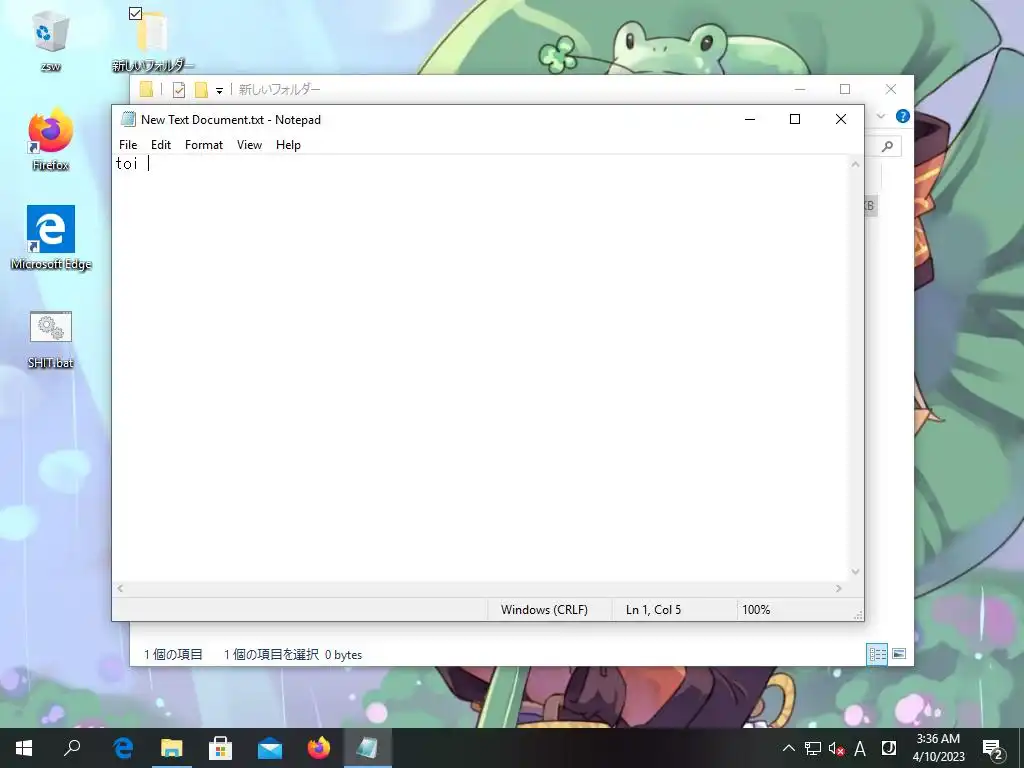
Task: Minimize the Explorer window
Action: pos(800,89)
